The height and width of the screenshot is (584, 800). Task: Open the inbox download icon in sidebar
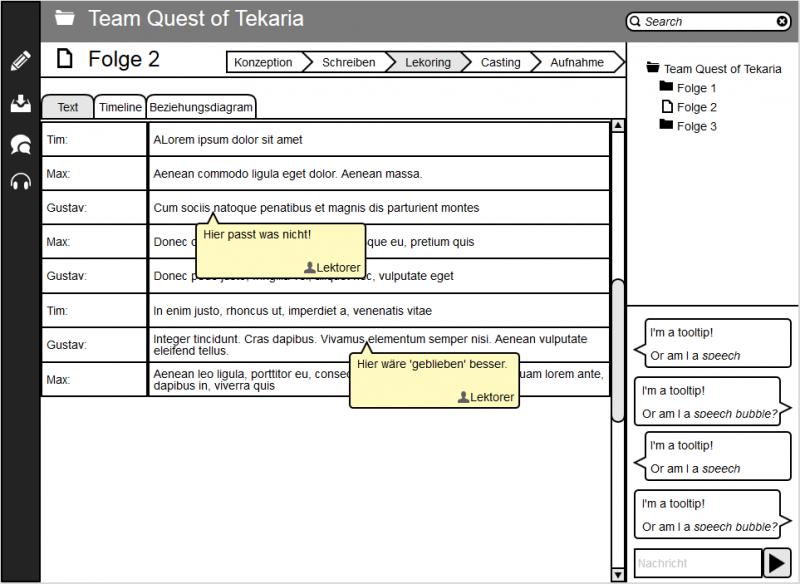click(20, 103)
